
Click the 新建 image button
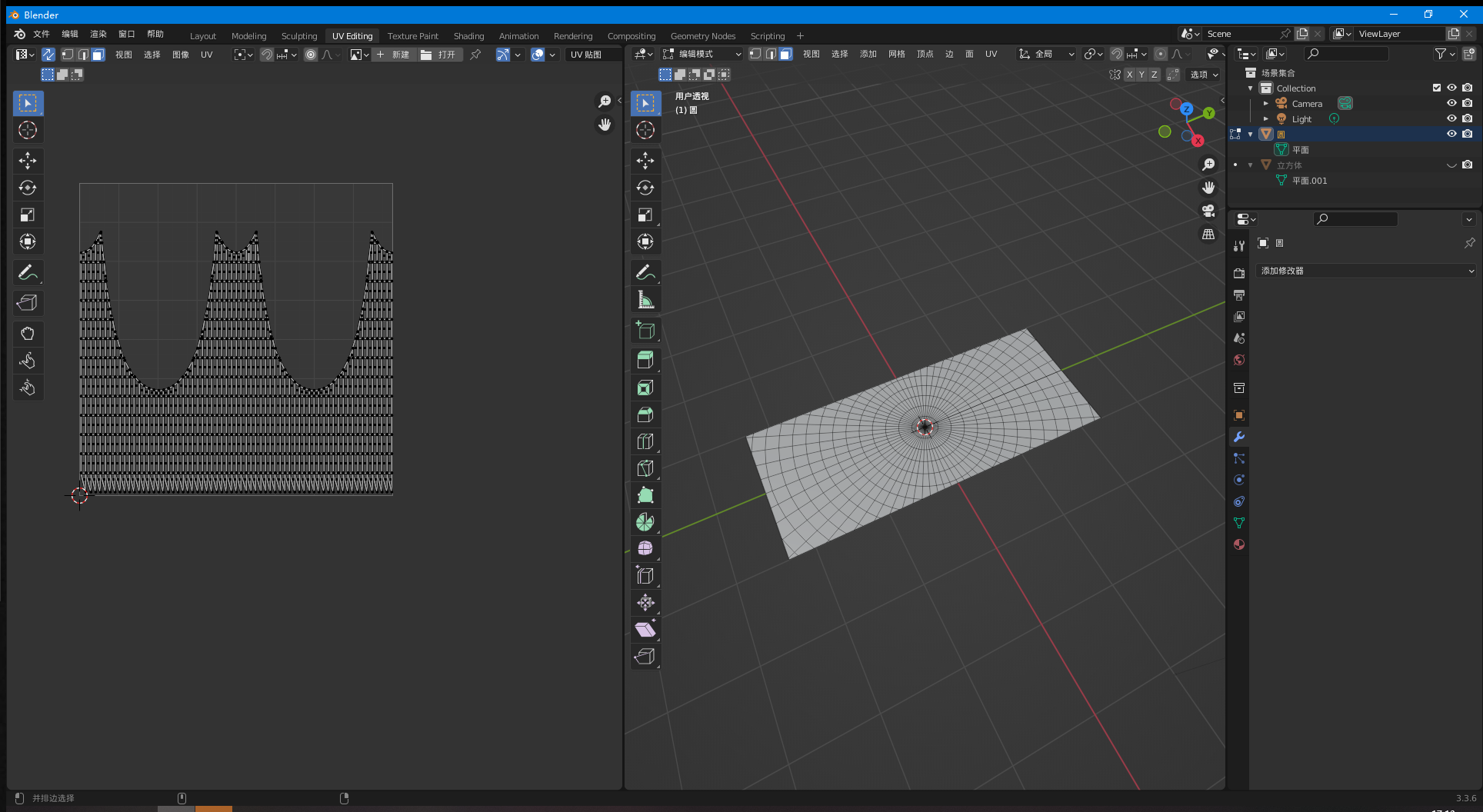(x=395, y=55)
